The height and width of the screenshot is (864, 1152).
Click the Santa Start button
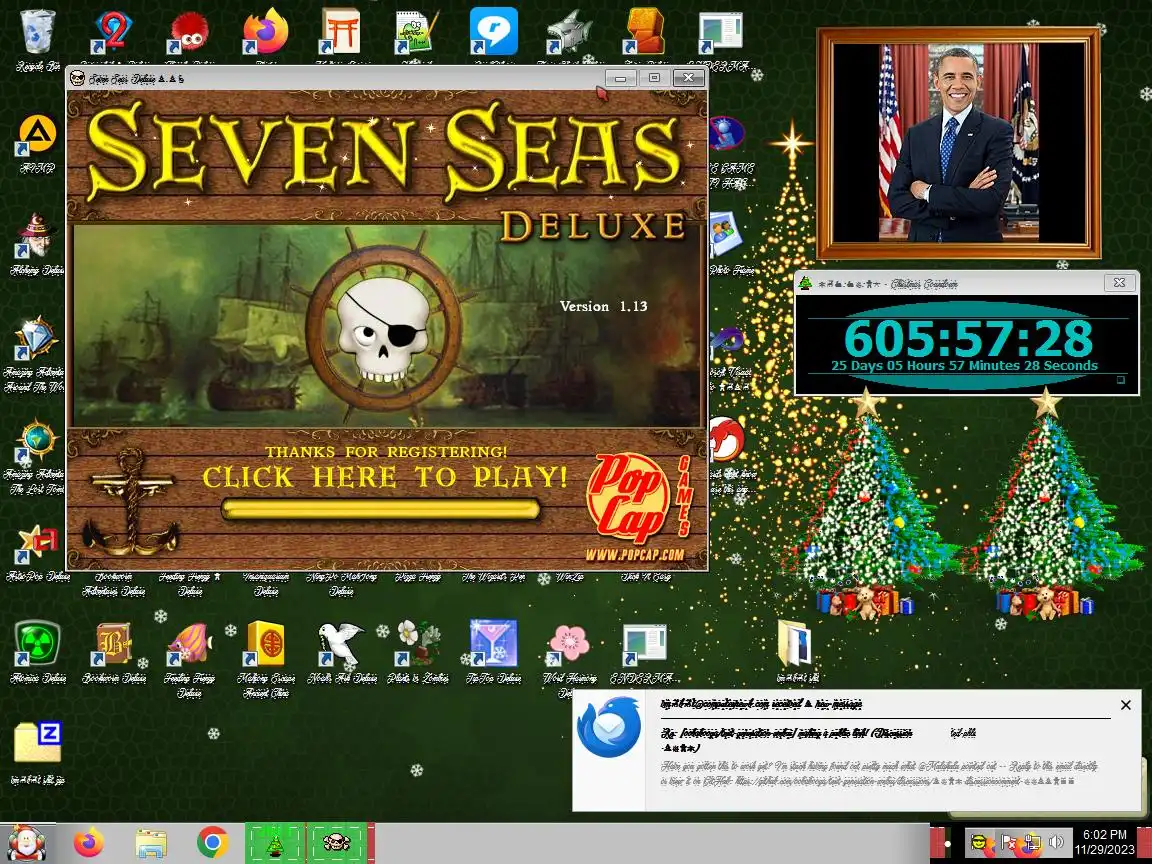click(26, 843)
